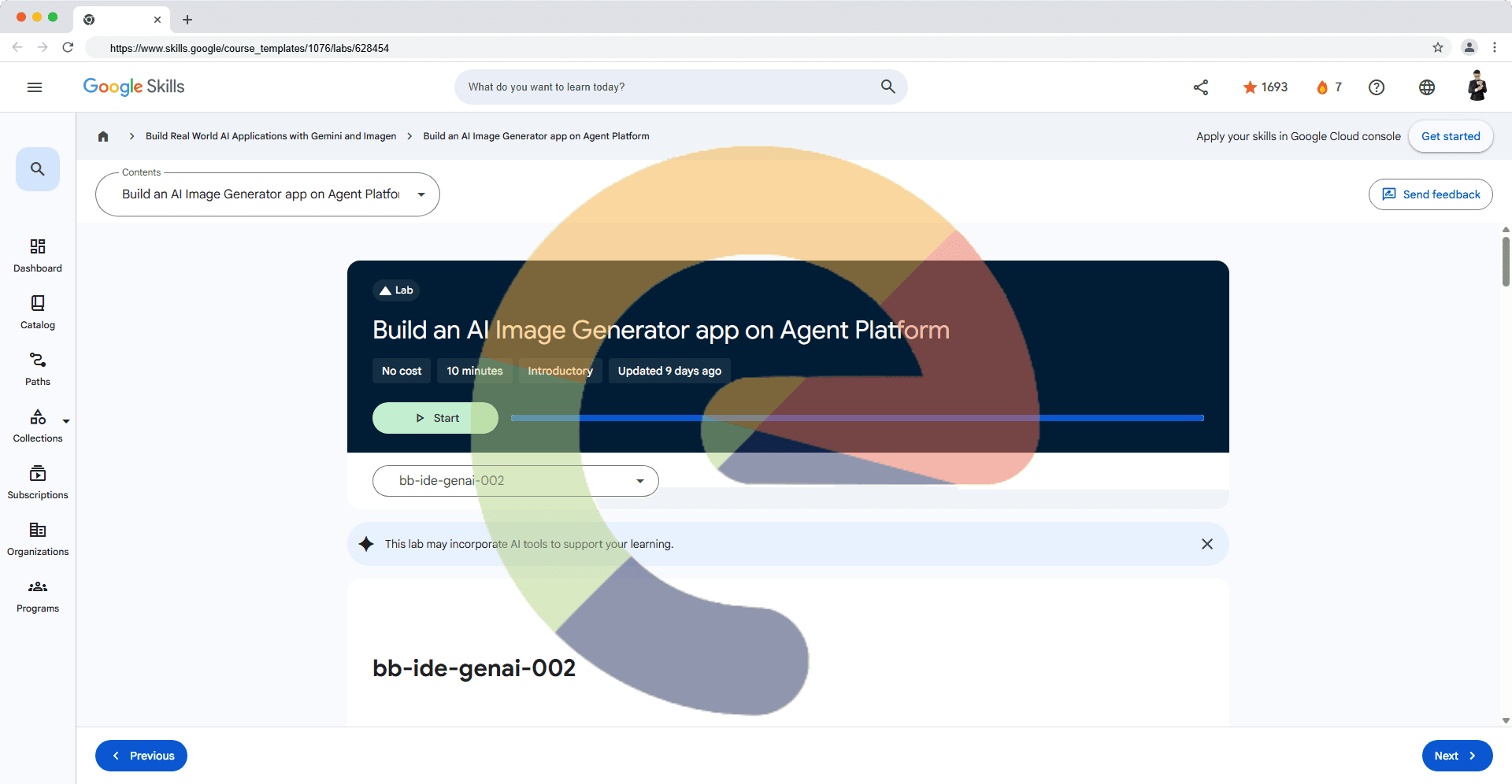Click the 'Lab' badge

[x=396, y=290]
